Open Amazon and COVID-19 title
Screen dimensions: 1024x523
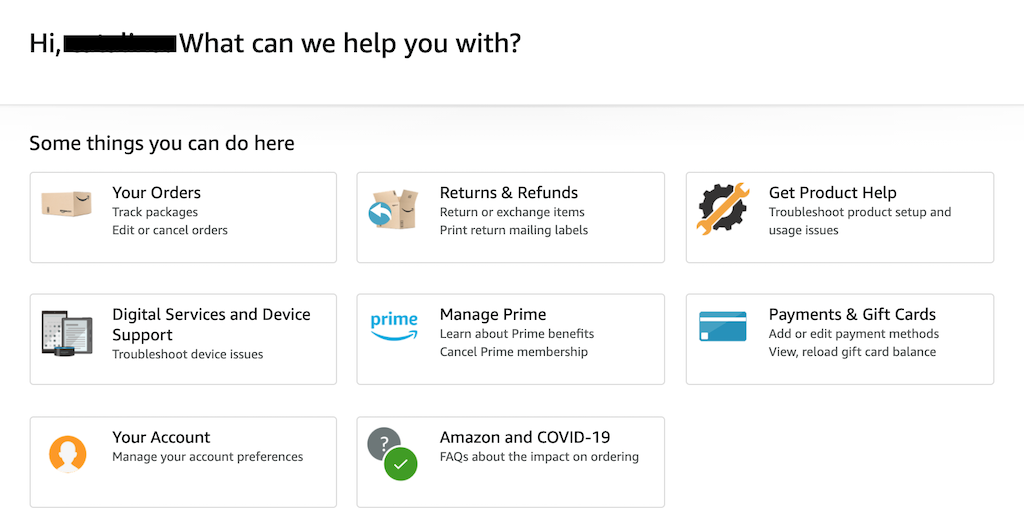(x=525, y=437)
